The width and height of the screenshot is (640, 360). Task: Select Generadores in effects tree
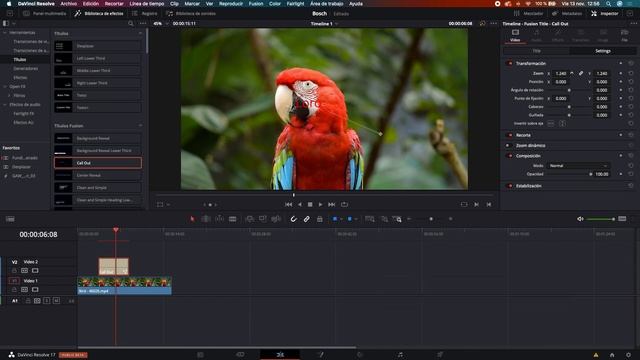click(x=26, y=69)
